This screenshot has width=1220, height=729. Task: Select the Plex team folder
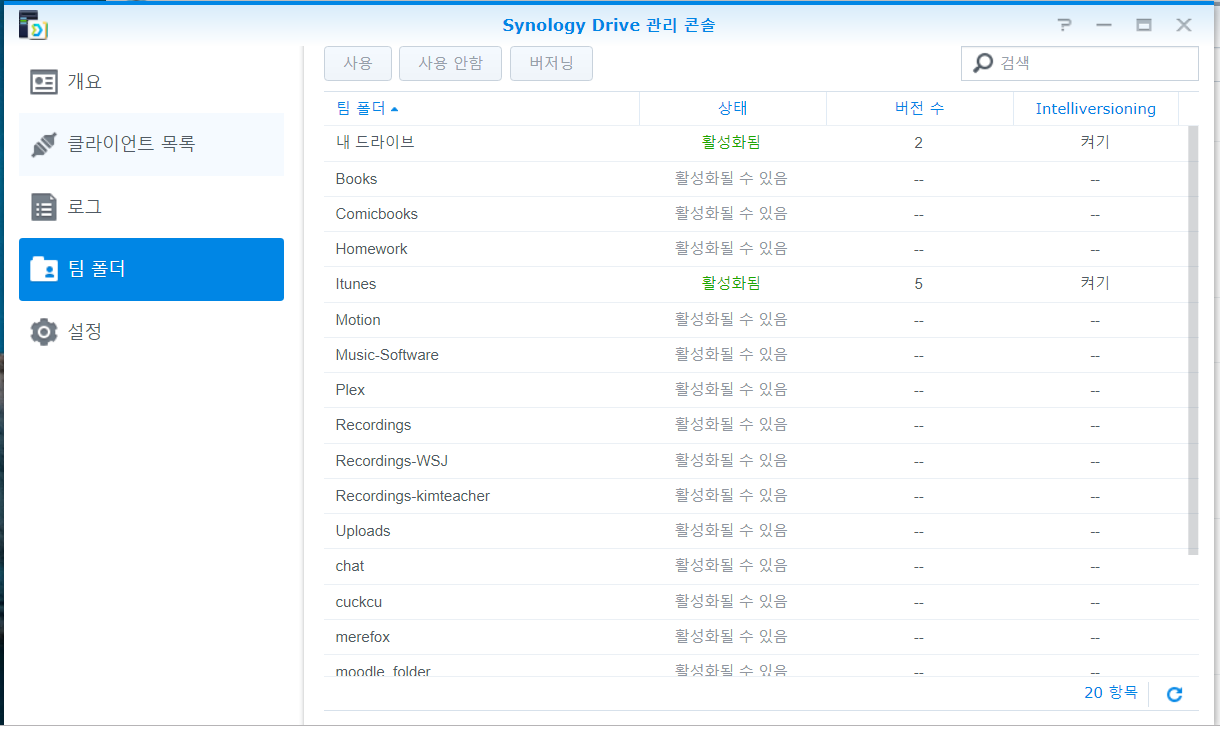coord(755,390)
